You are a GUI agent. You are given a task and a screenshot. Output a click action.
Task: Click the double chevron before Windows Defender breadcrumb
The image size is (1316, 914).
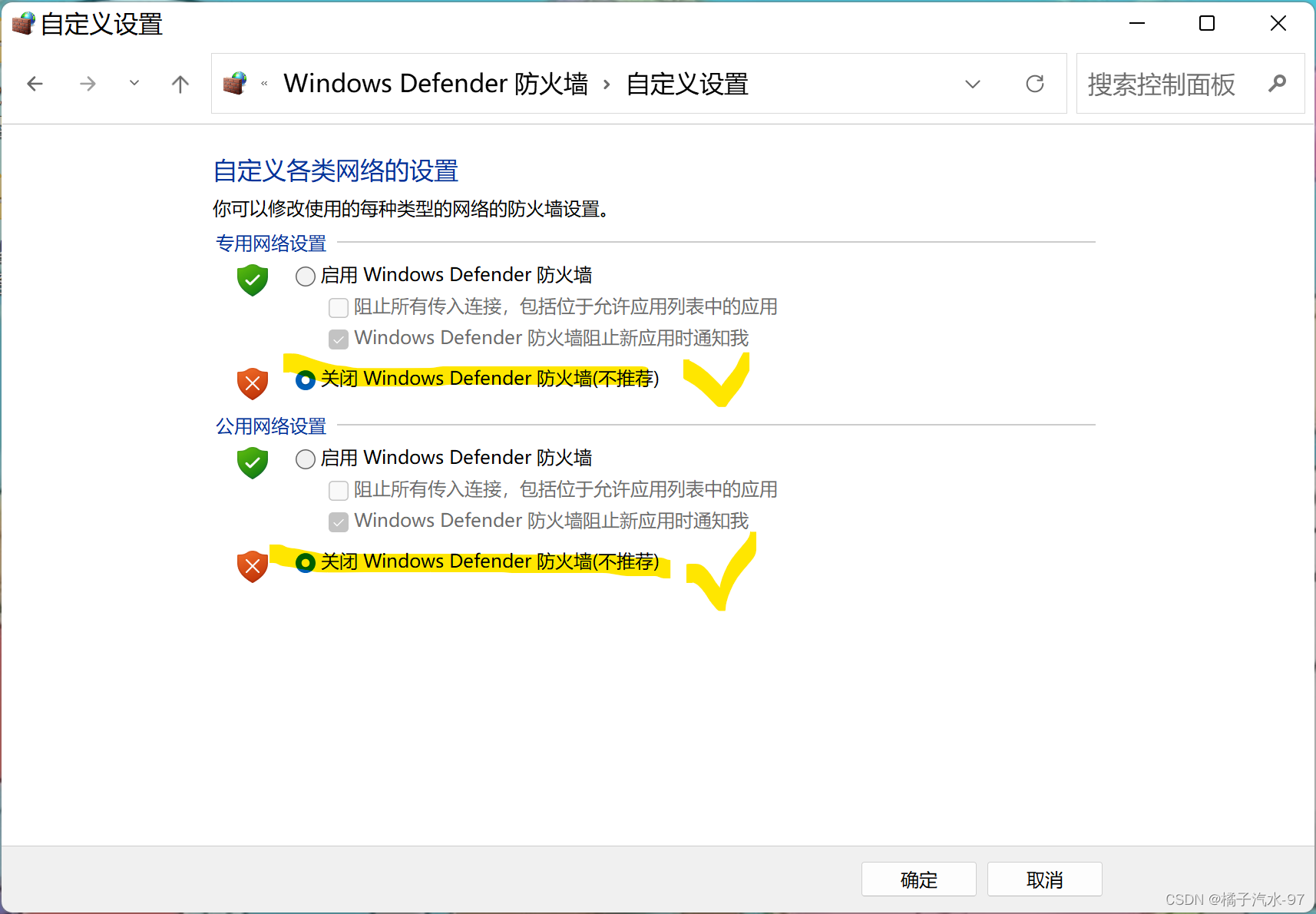pos(264,84)
